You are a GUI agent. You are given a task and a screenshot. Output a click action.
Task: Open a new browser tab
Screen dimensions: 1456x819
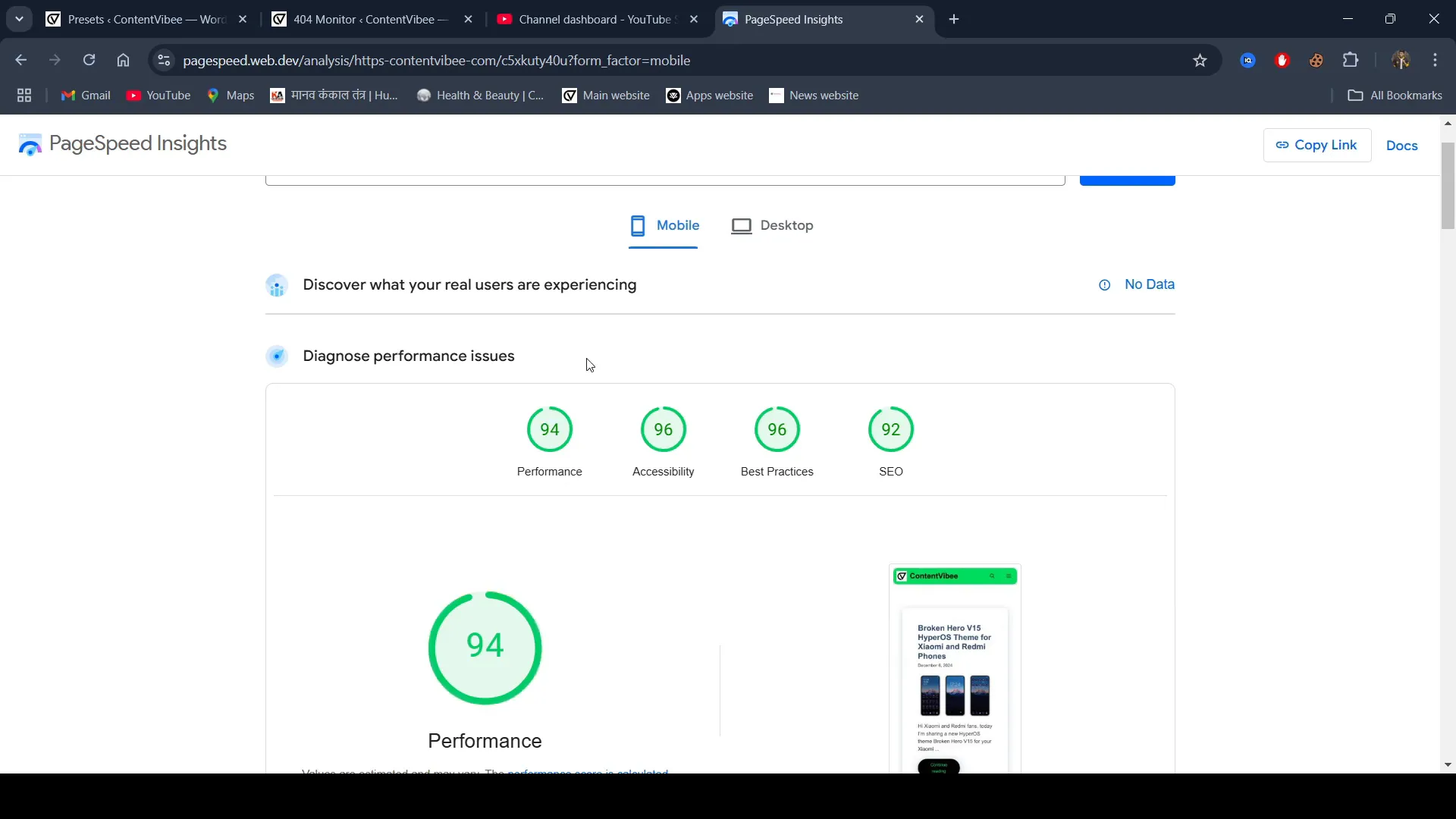(954, 19)
